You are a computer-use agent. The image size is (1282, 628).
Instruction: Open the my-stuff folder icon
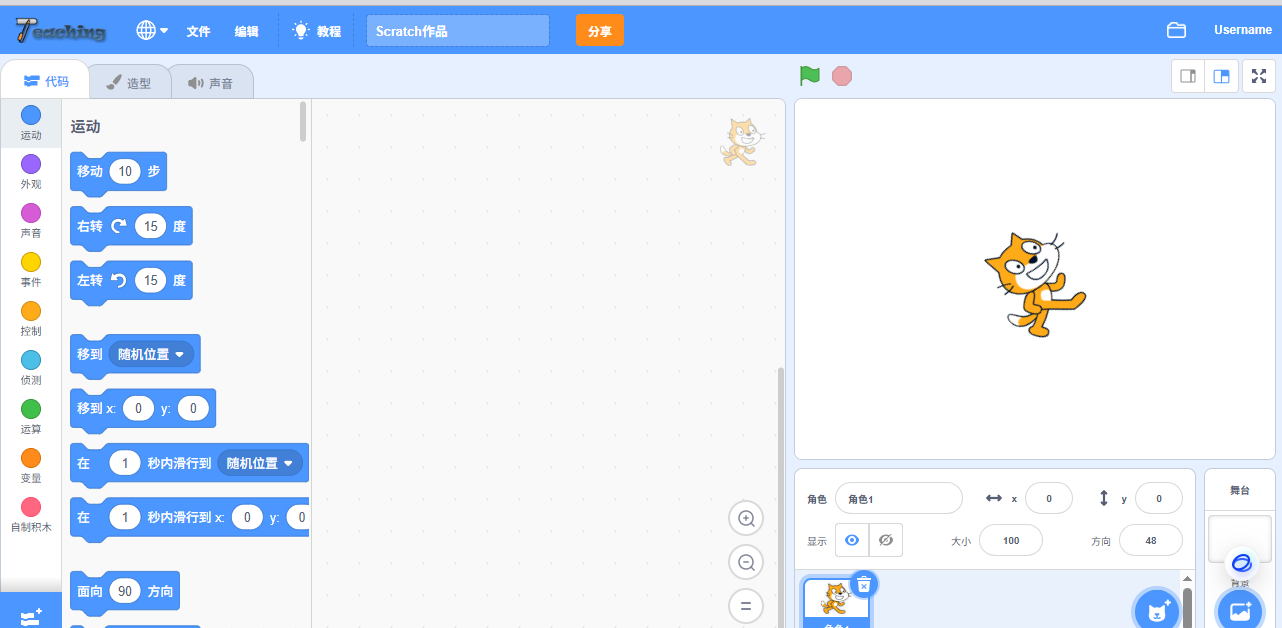[1176, 30]
